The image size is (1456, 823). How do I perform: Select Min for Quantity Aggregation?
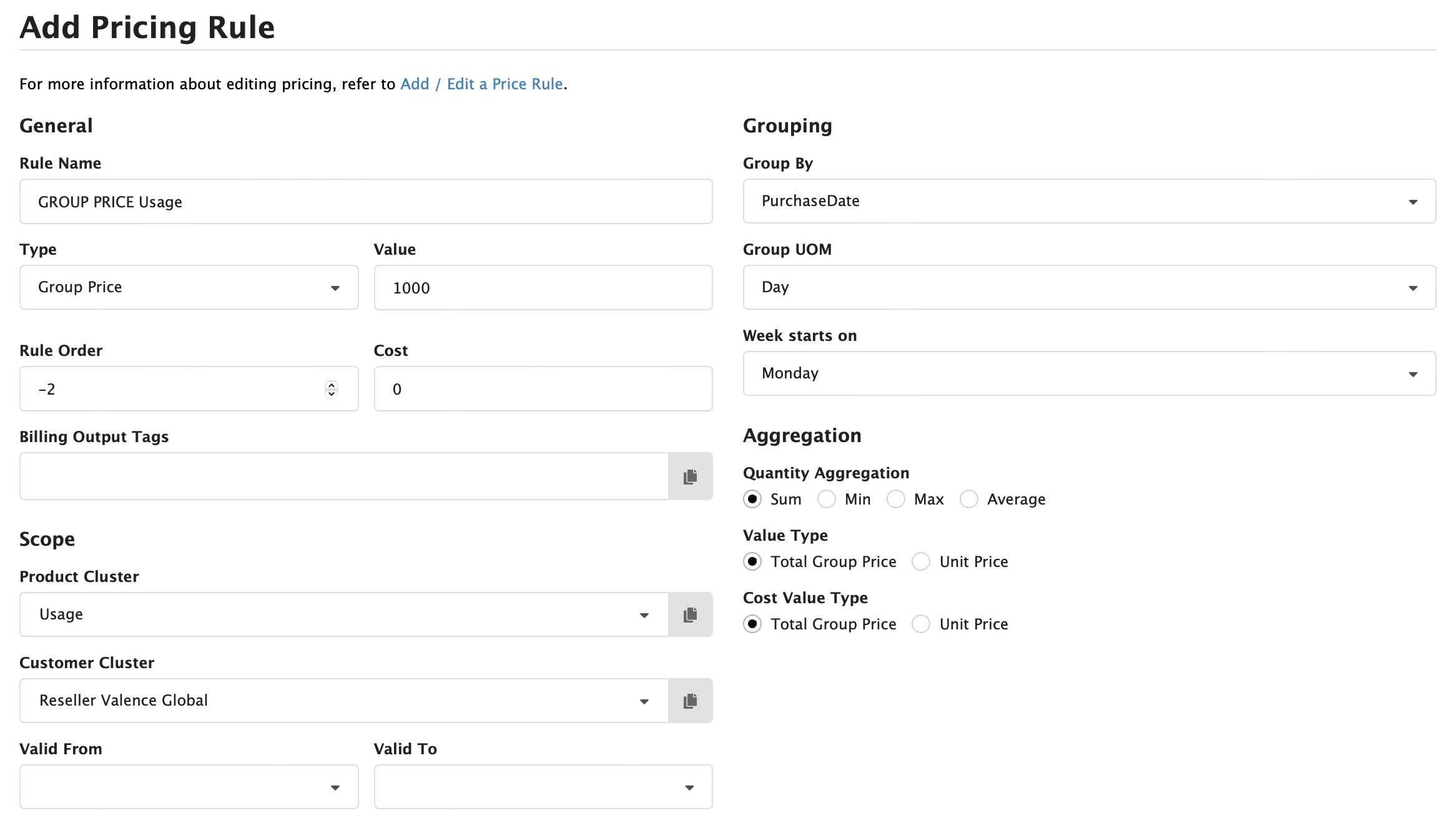(827, 499)
